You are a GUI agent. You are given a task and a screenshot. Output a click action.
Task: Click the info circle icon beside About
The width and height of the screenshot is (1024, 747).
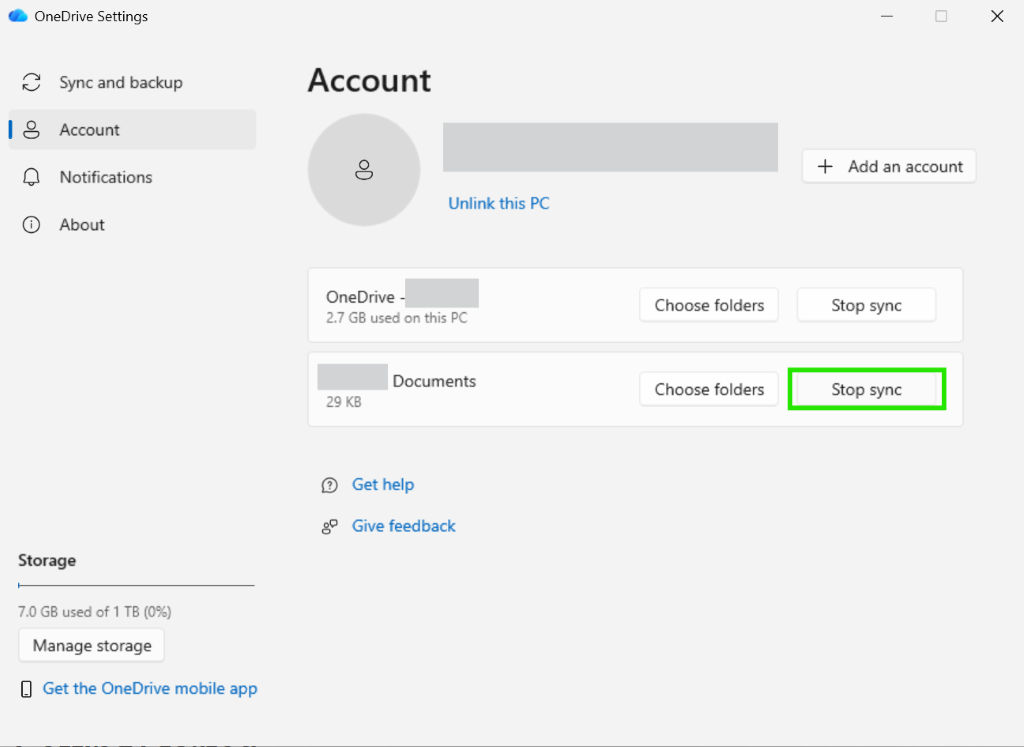click(x=31, y=225)
